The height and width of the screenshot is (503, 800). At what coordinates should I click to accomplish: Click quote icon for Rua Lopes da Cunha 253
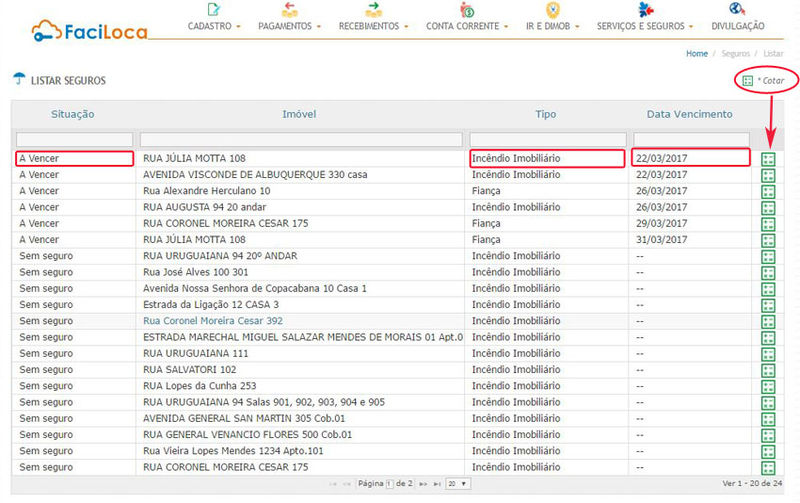point(768,386)
